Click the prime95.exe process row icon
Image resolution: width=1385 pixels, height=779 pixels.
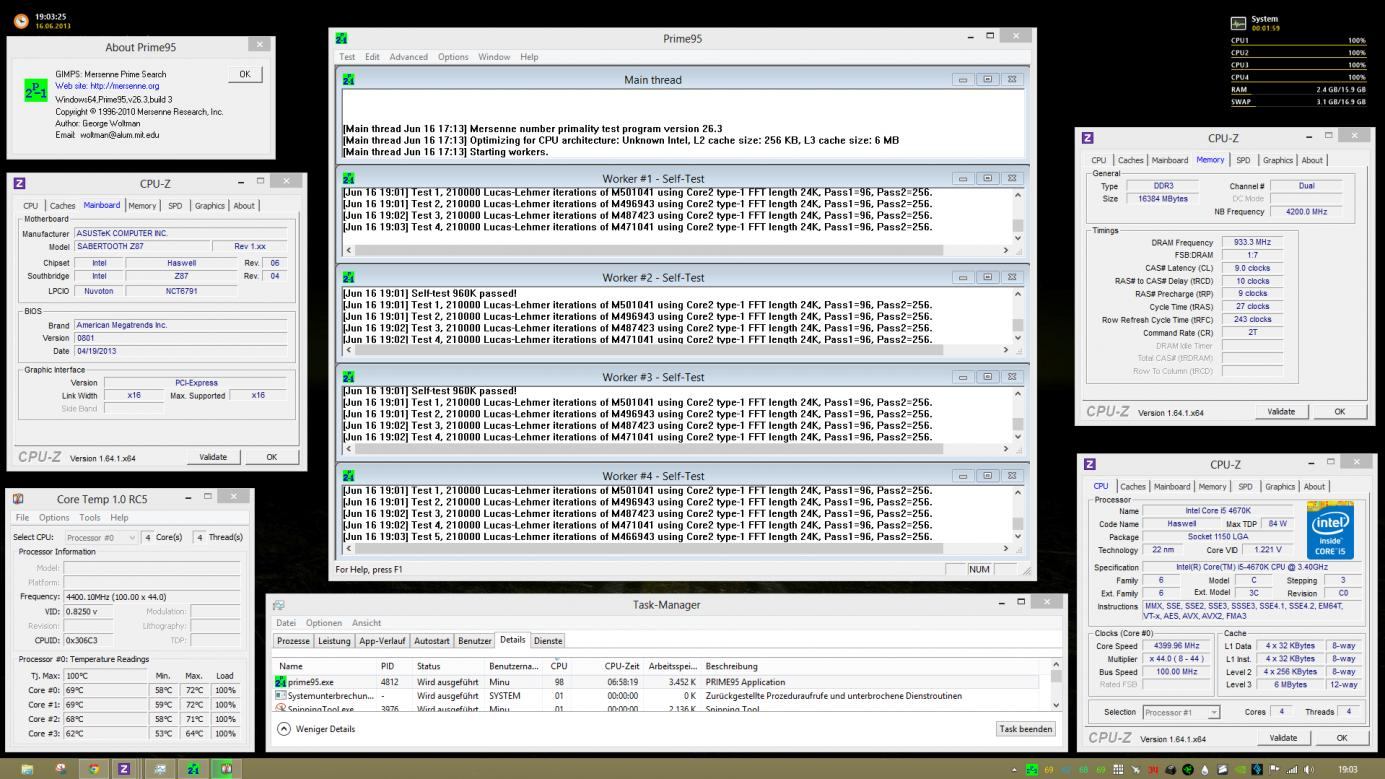pyautogui.click(x=281, y=681)
